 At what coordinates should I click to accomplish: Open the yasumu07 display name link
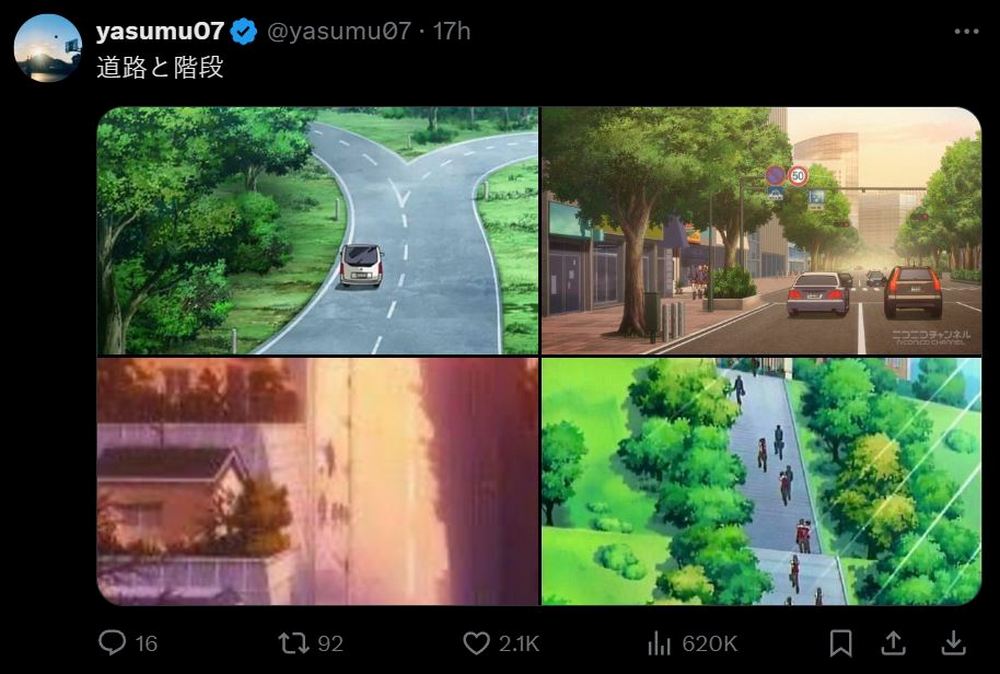click(x=159, y=31)
